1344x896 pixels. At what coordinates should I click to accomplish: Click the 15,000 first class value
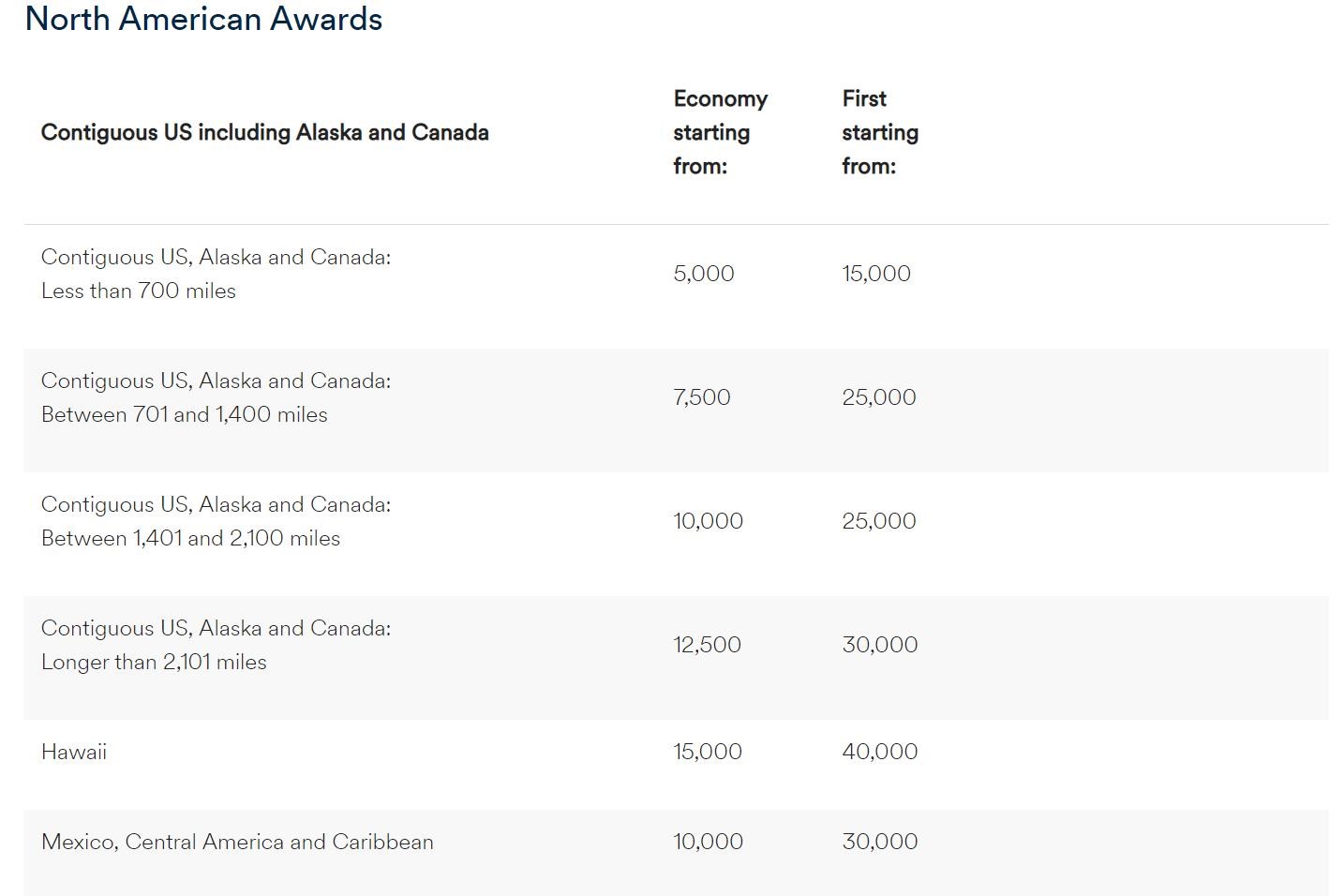(x=876, y=274)
